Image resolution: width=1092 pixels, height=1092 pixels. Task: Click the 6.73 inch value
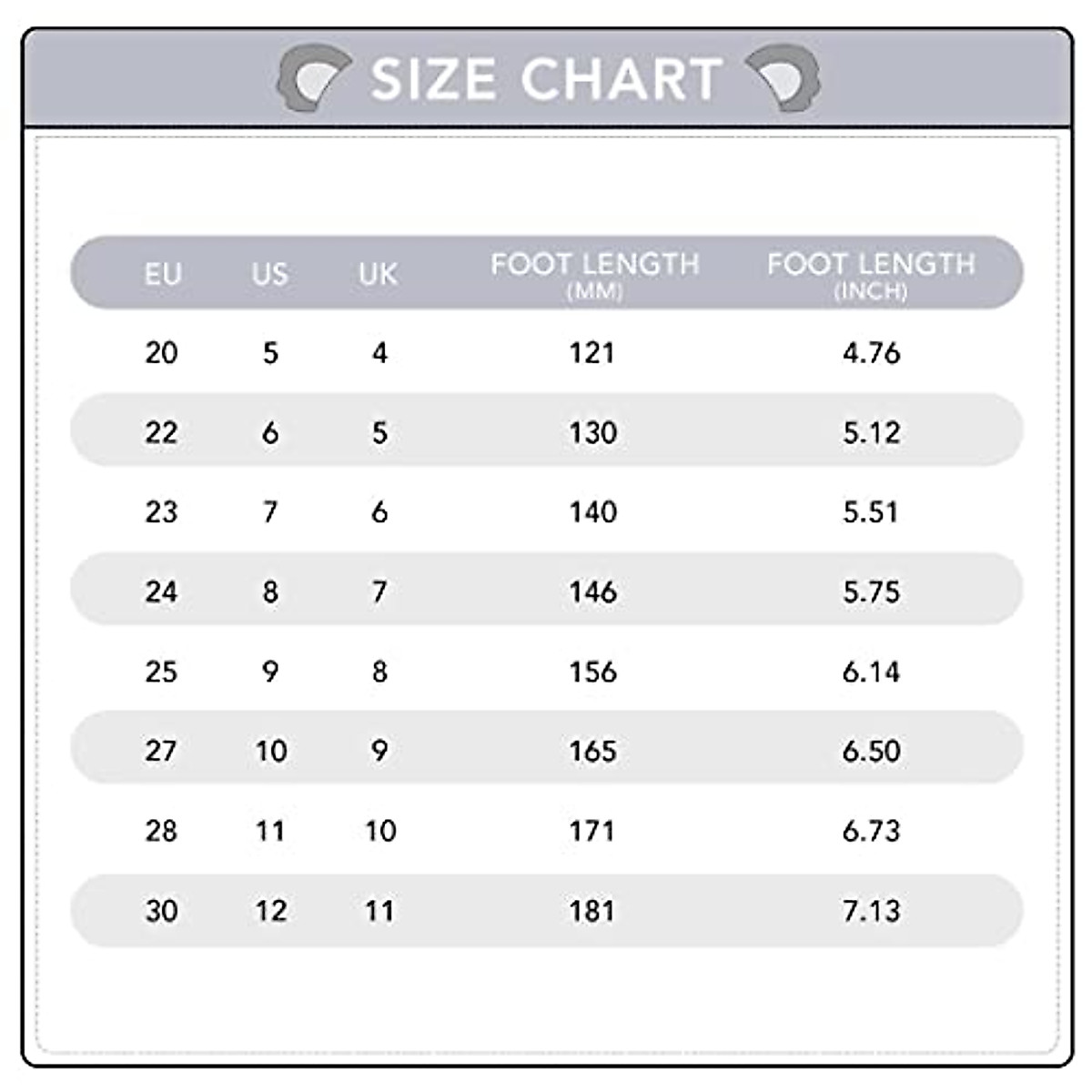pos(871,831)
